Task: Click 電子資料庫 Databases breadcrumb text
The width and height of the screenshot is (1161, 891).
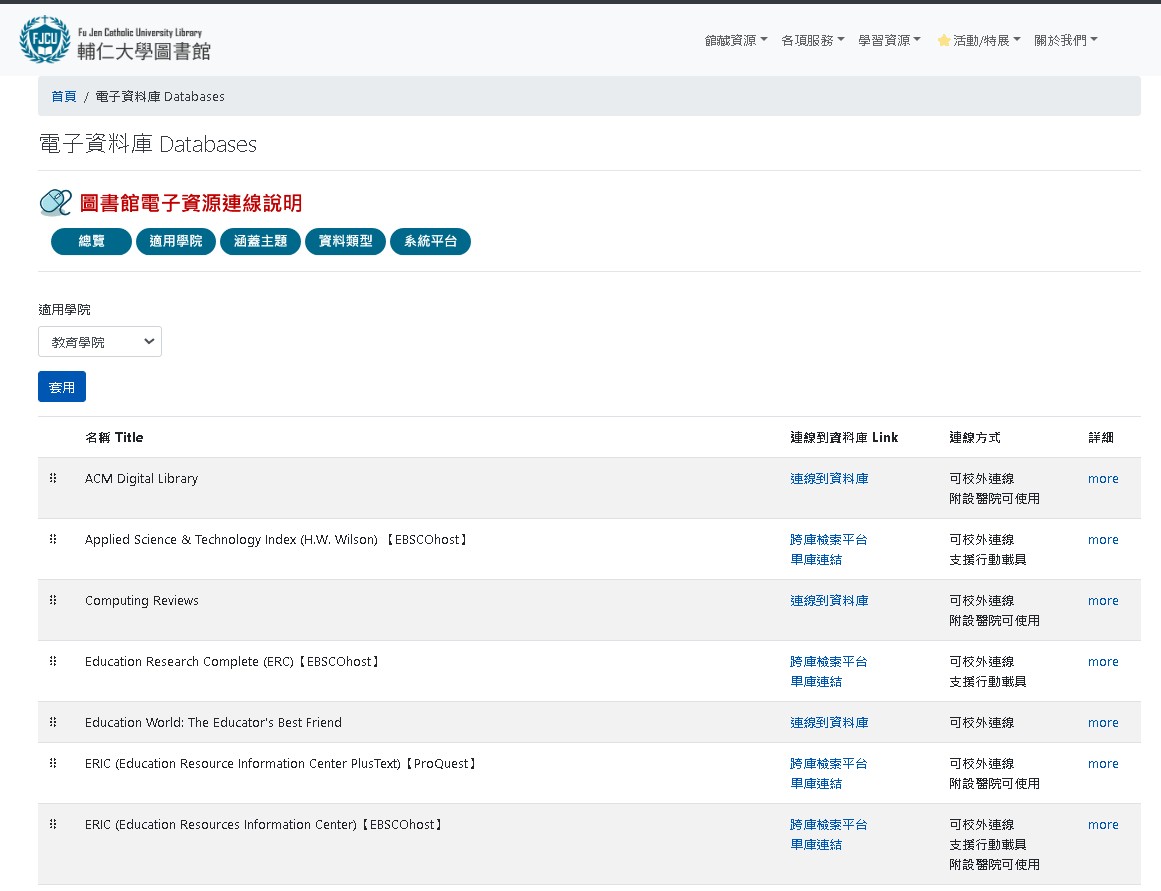Action: 160,96
